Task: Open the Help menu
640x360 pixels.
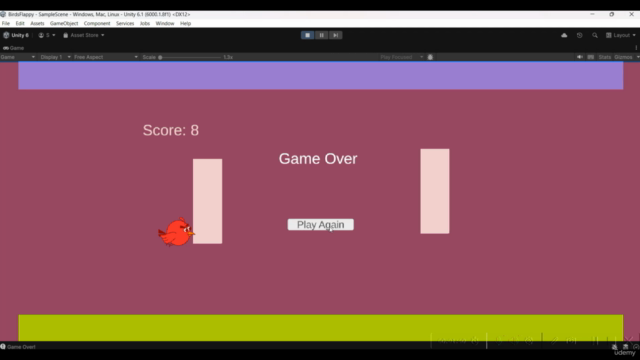Action: (185, 23)
